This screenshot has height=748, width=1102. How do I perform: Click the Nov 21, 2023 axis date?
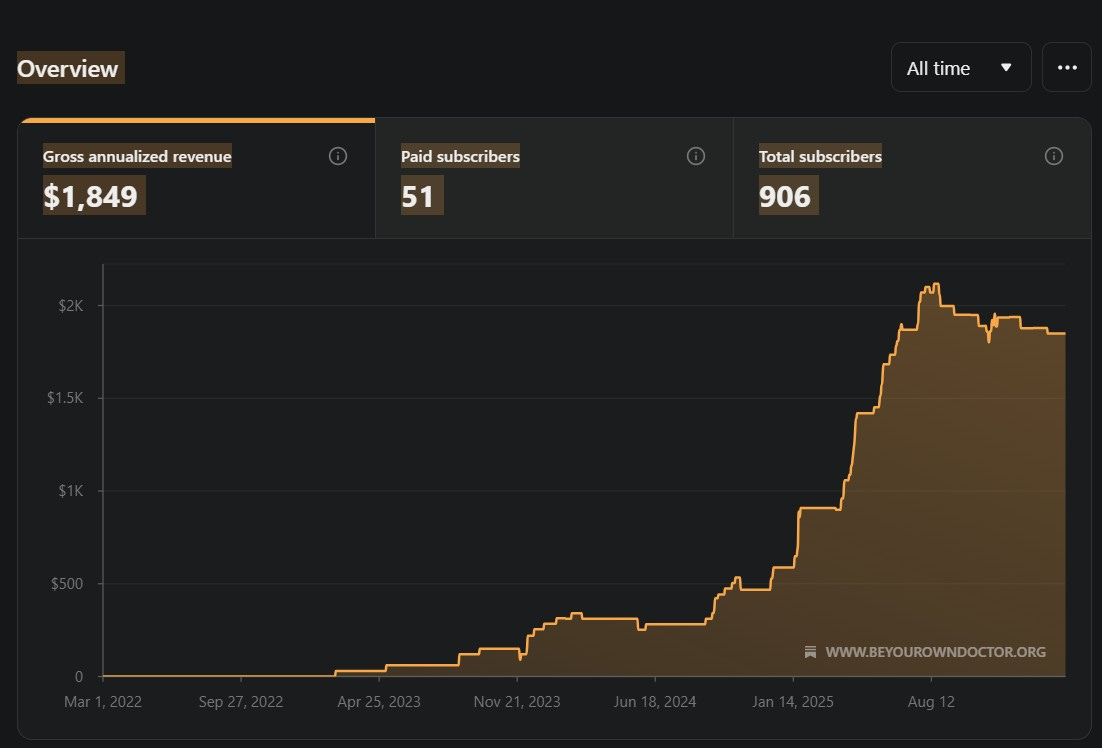[517, 702]
